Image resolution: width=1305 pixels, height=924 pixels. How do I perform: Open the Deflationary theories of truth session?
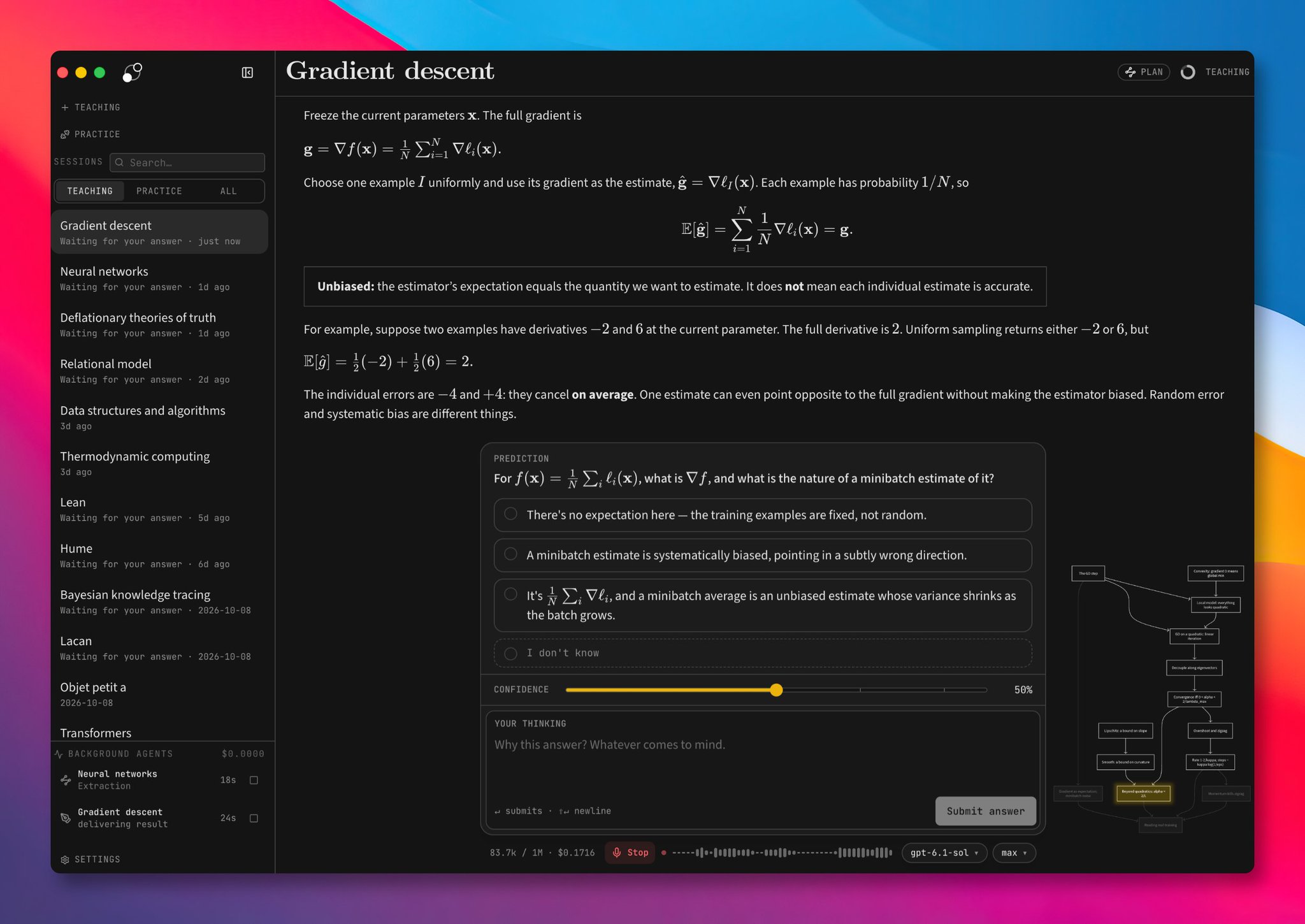click(159, 325)
